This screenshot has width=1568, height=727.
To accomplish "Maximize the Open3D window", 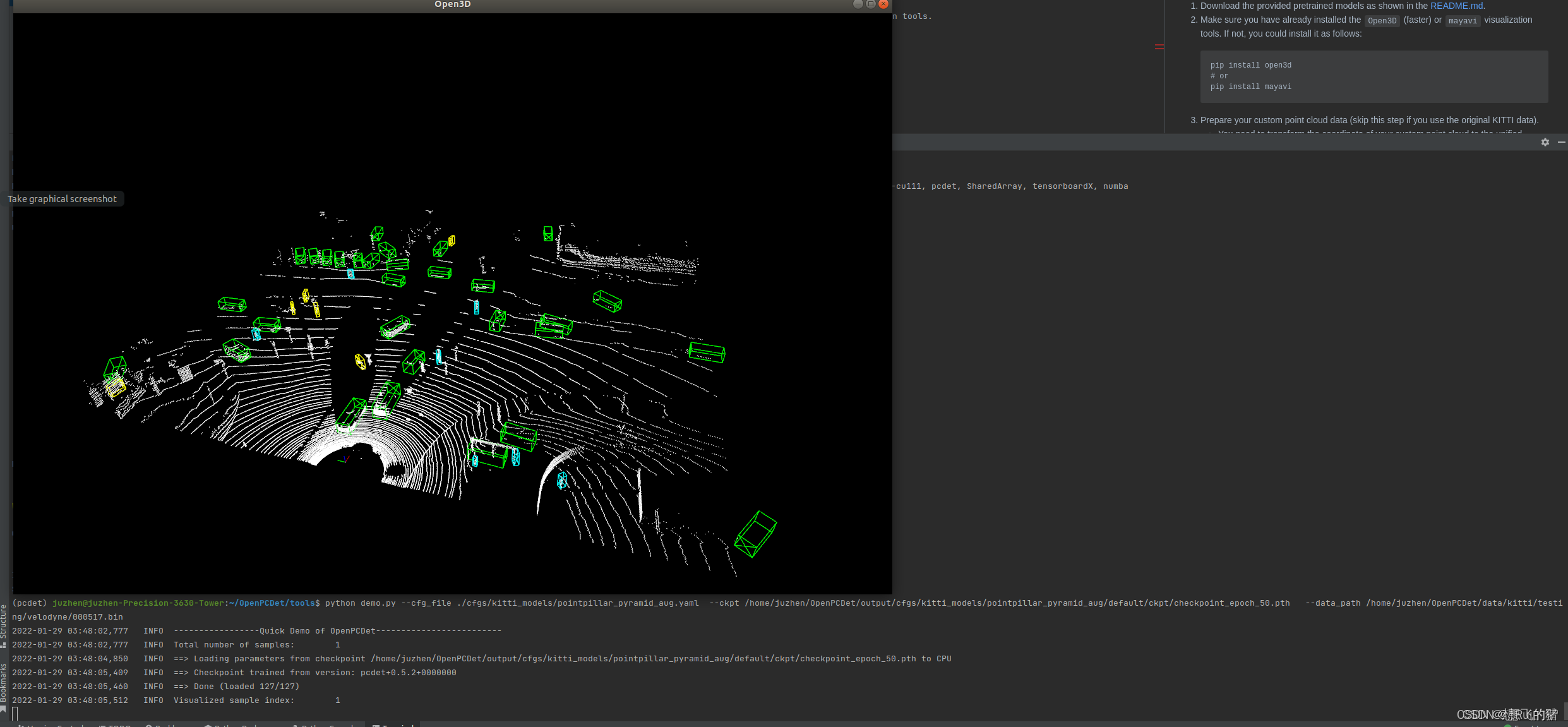I will (870, 4).
